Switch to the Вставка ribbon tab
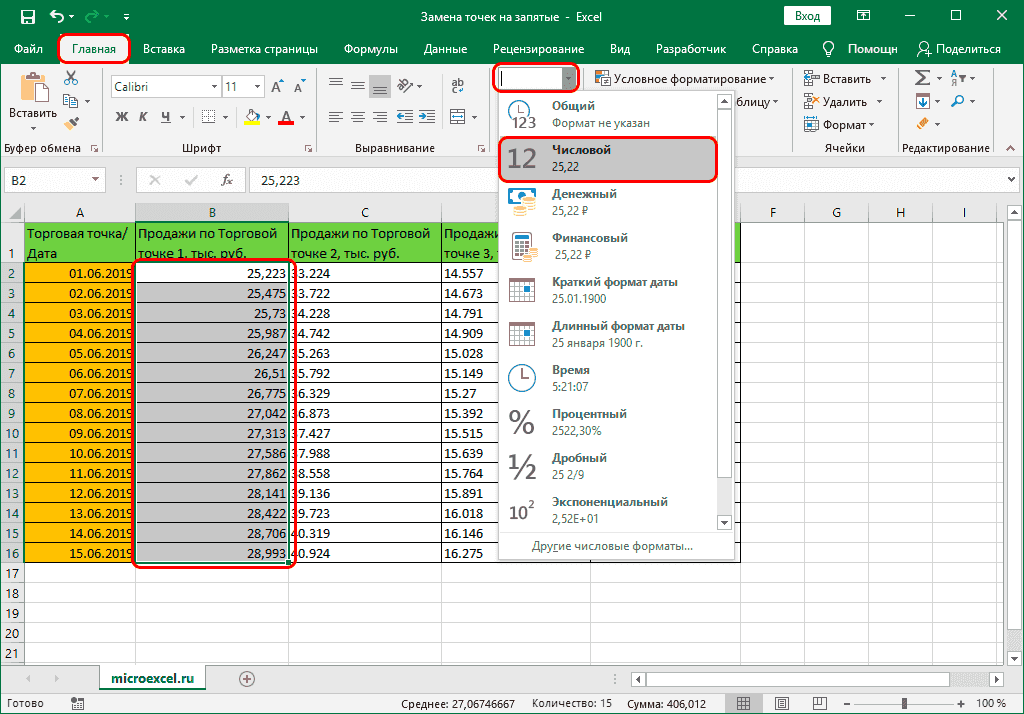 164,47
